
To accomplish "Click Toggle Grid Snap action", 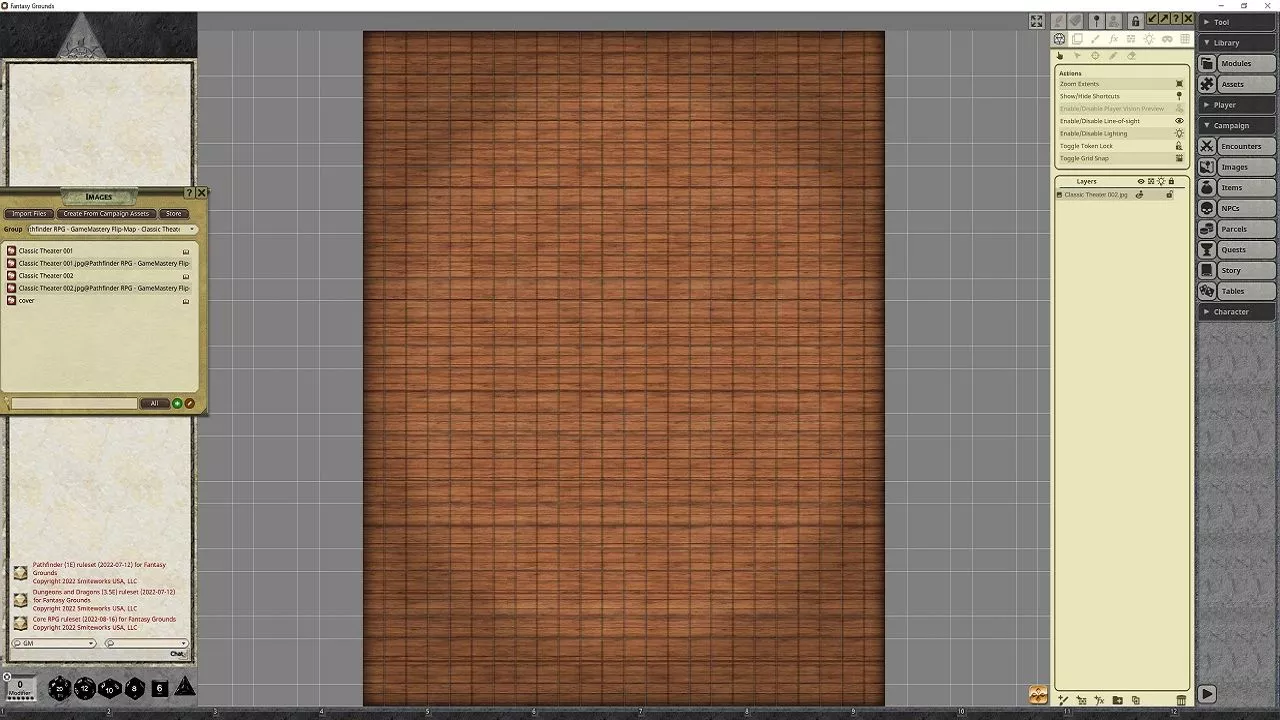I will [1121, 158].
